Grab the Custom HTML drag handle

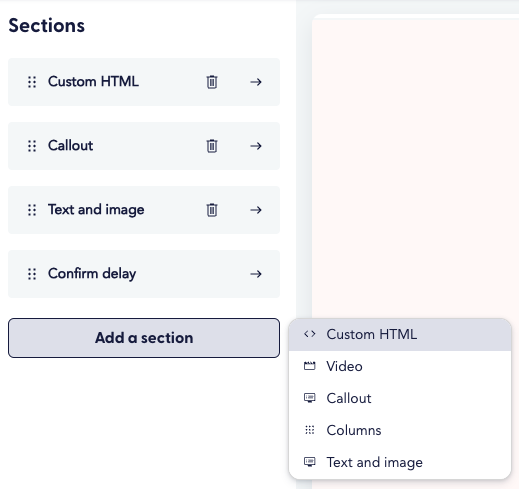(x=32, y=82)
